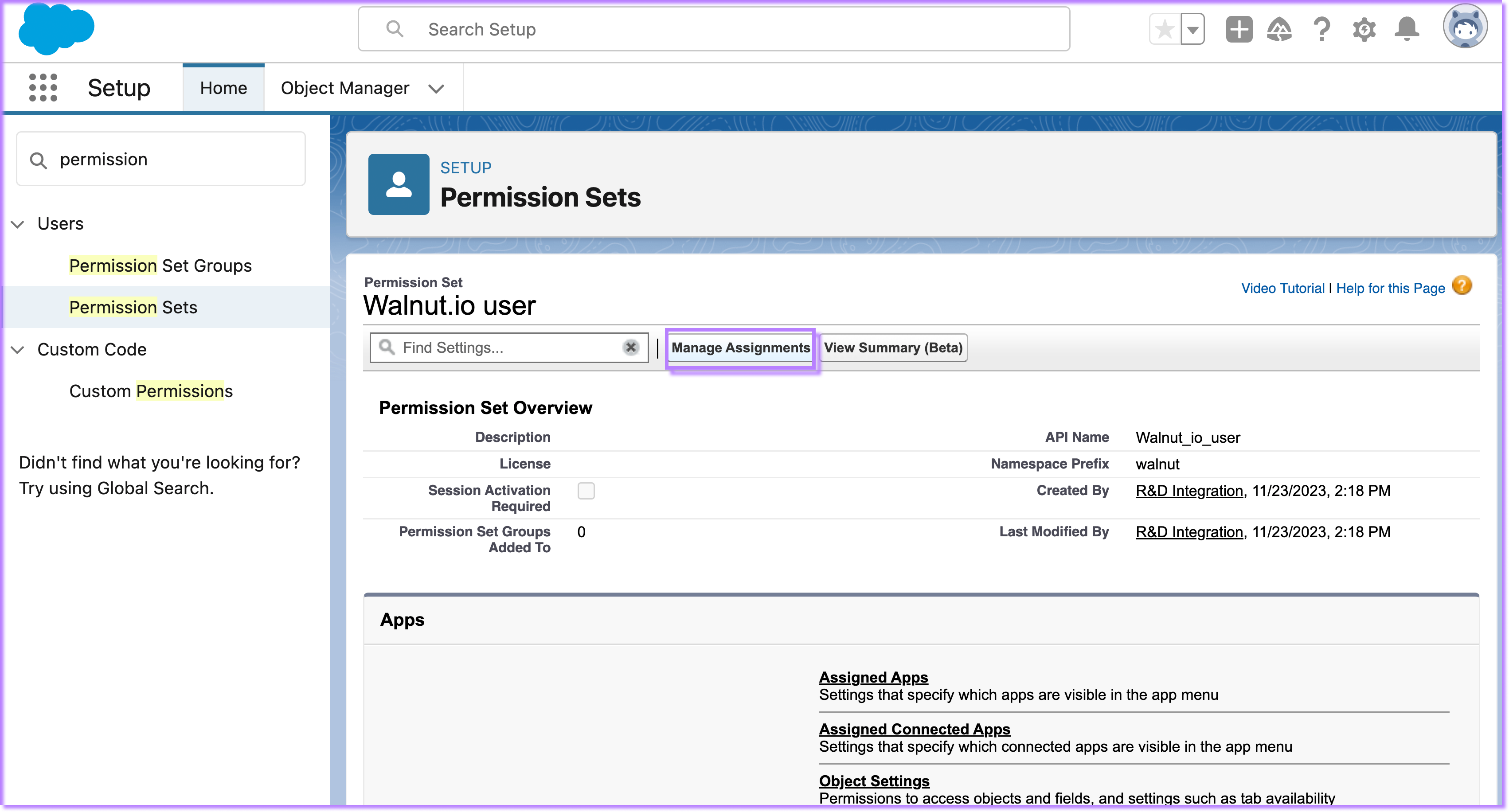
Task: Click the Walnut_io_user API name value
Action: pyautogui.click(x=1188, y=437)
